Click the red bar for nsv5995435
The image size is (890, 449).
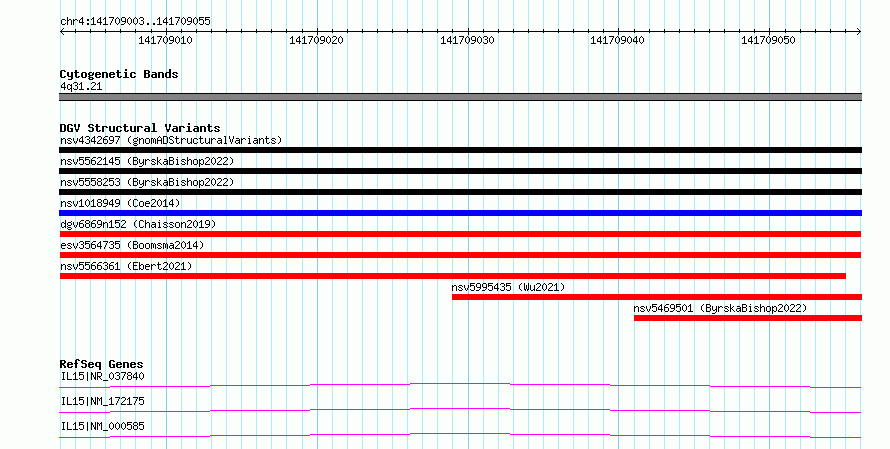point(657,297)
